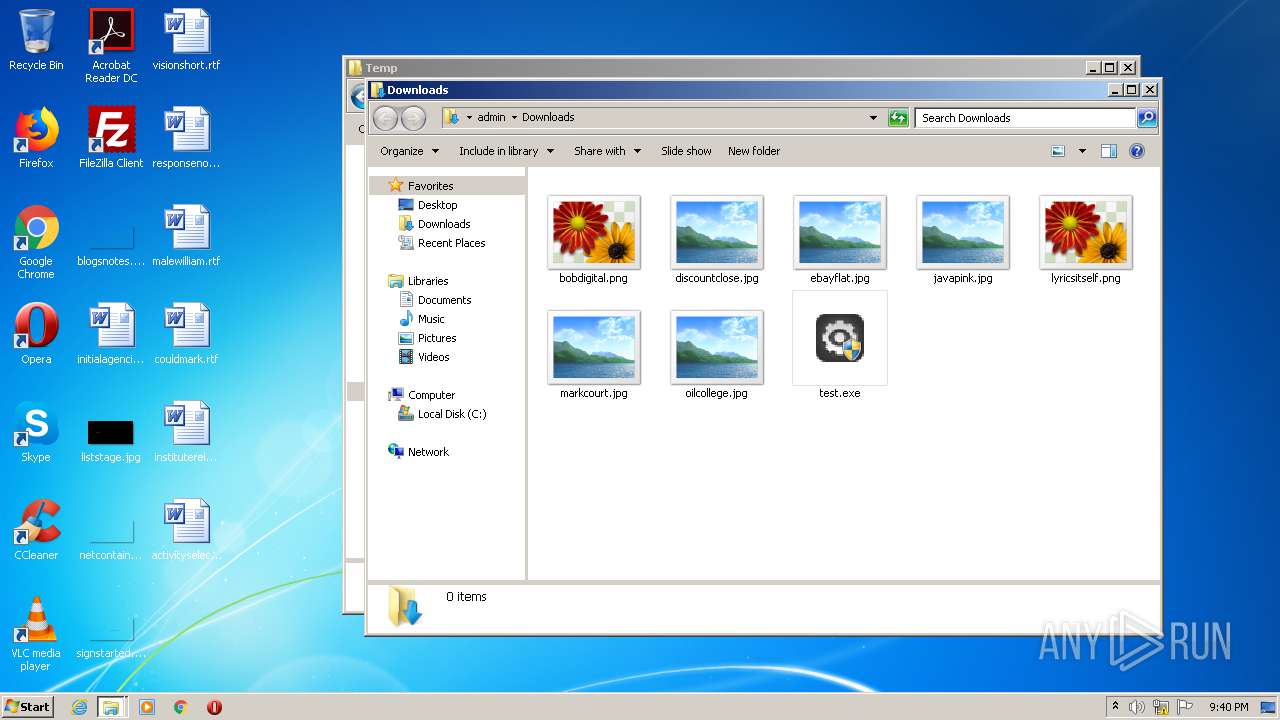Screen dimensions: 1280x720
Task: Refresh the Downloads folder view
Action: coord(898,118)
